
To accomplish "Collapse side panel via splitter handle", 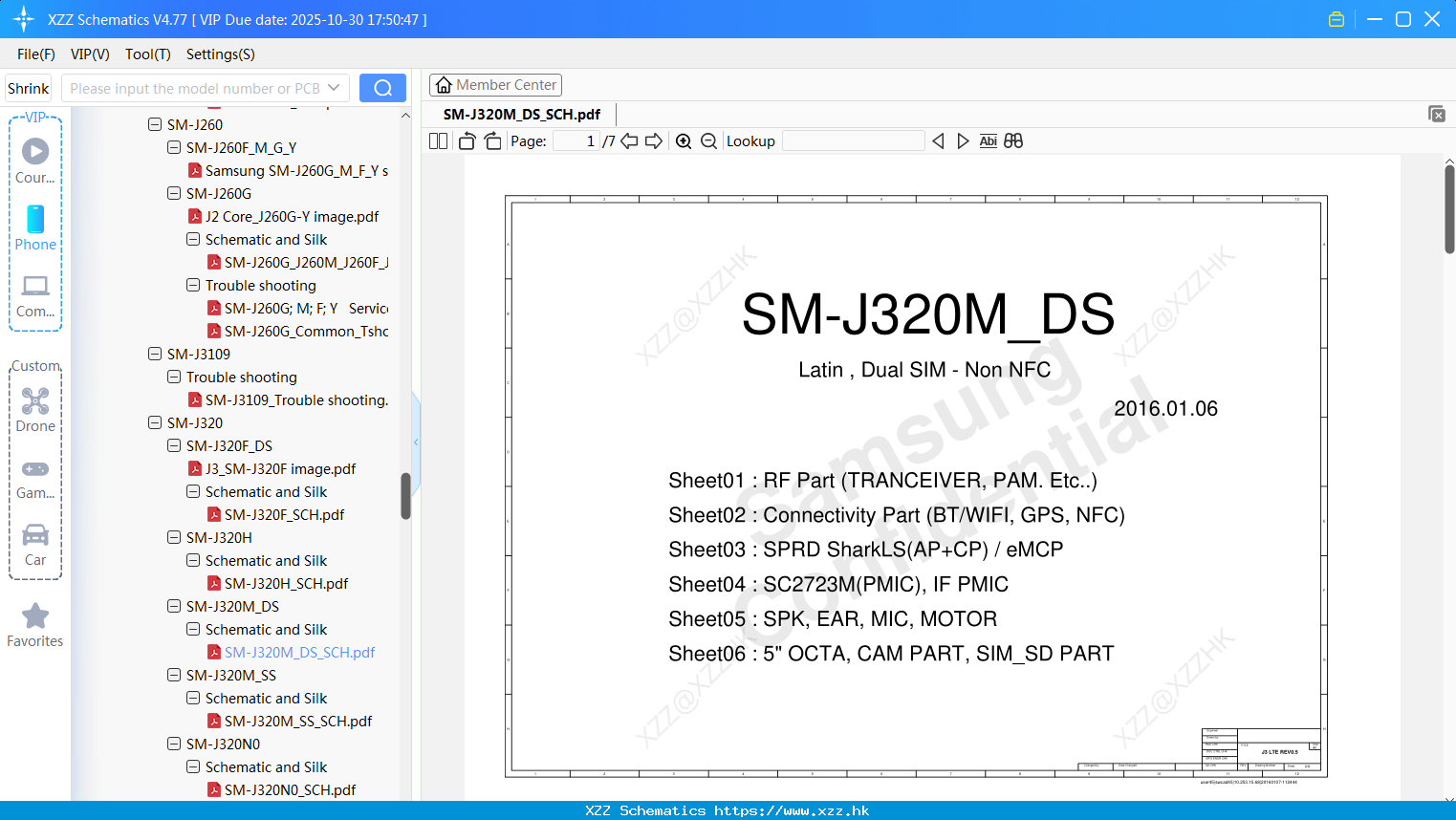I will pyautogui.click(x=416, y=442).
